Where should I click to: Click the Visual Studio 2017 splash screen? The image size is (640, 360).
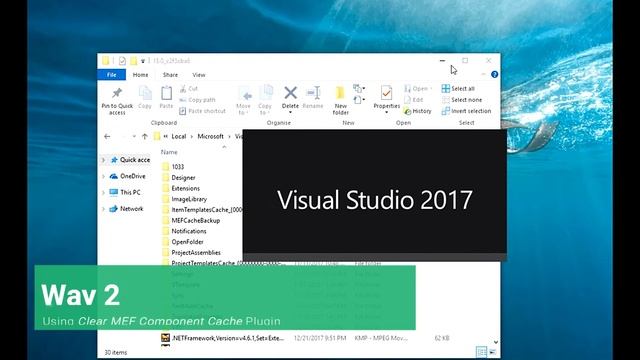click(375, 195)
